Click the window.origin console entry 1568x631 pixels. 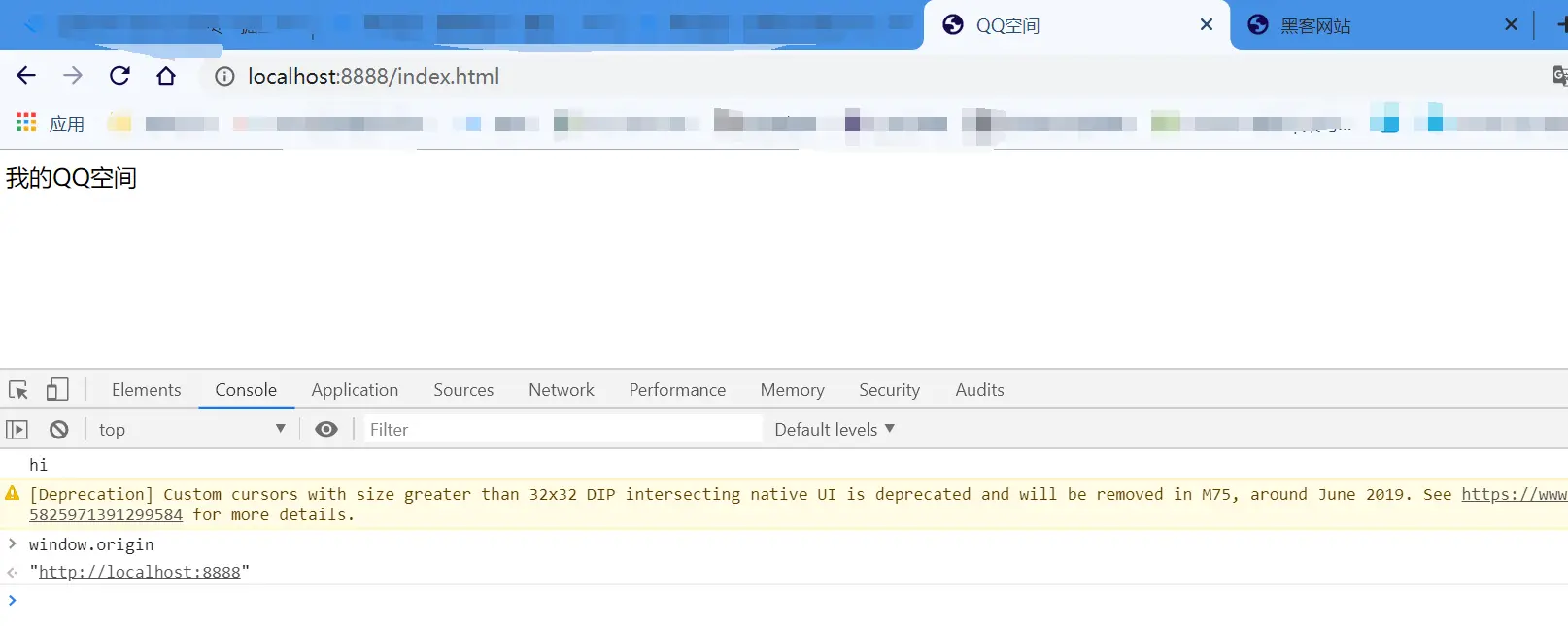91,544
